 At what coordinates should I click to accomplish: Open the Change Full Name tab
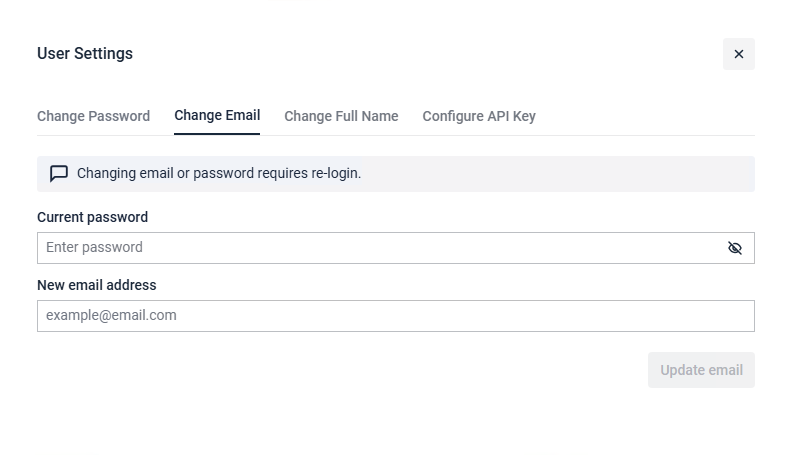pos(341,116)
